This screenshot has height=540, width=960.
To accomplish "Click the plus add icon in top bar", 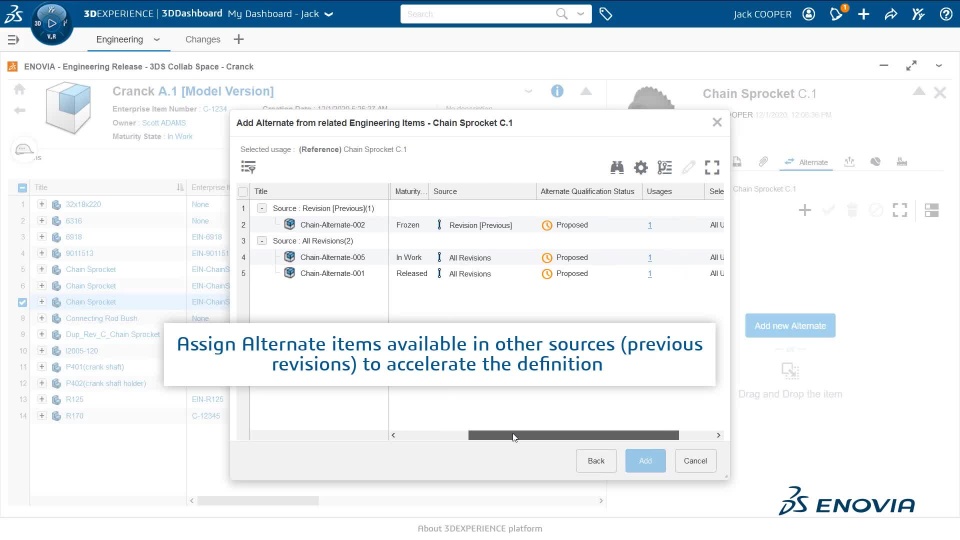I will click(x=864, y=14).
